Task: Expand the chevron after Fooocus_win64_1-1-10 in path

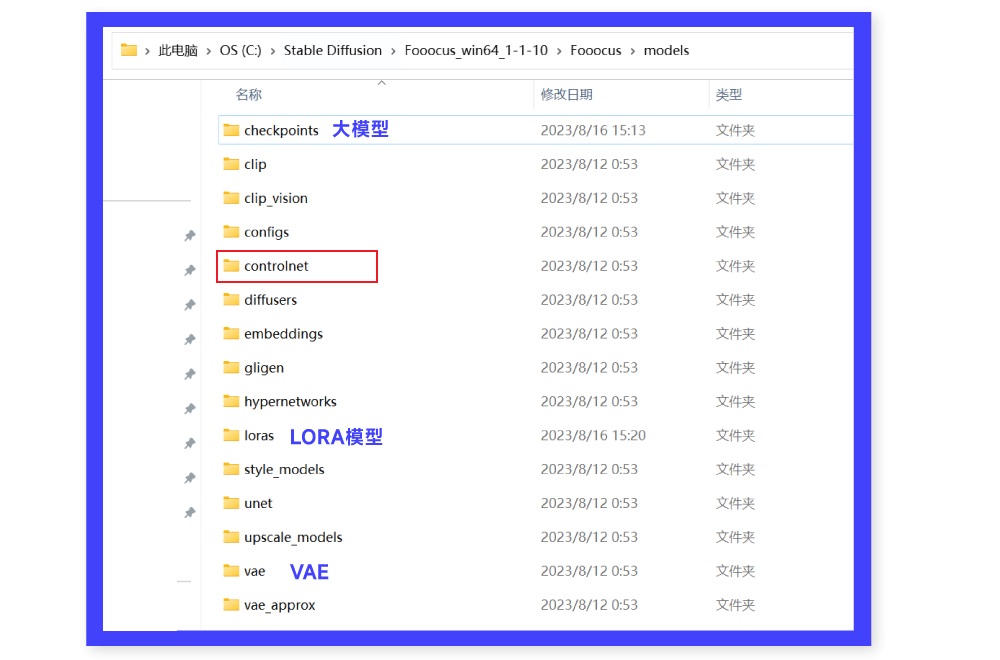Action: coord(559,51)
